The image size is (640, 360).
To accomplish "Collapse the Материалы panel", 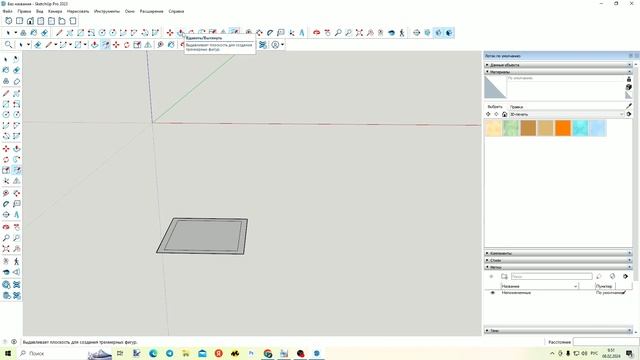I will tap(558, 72).
